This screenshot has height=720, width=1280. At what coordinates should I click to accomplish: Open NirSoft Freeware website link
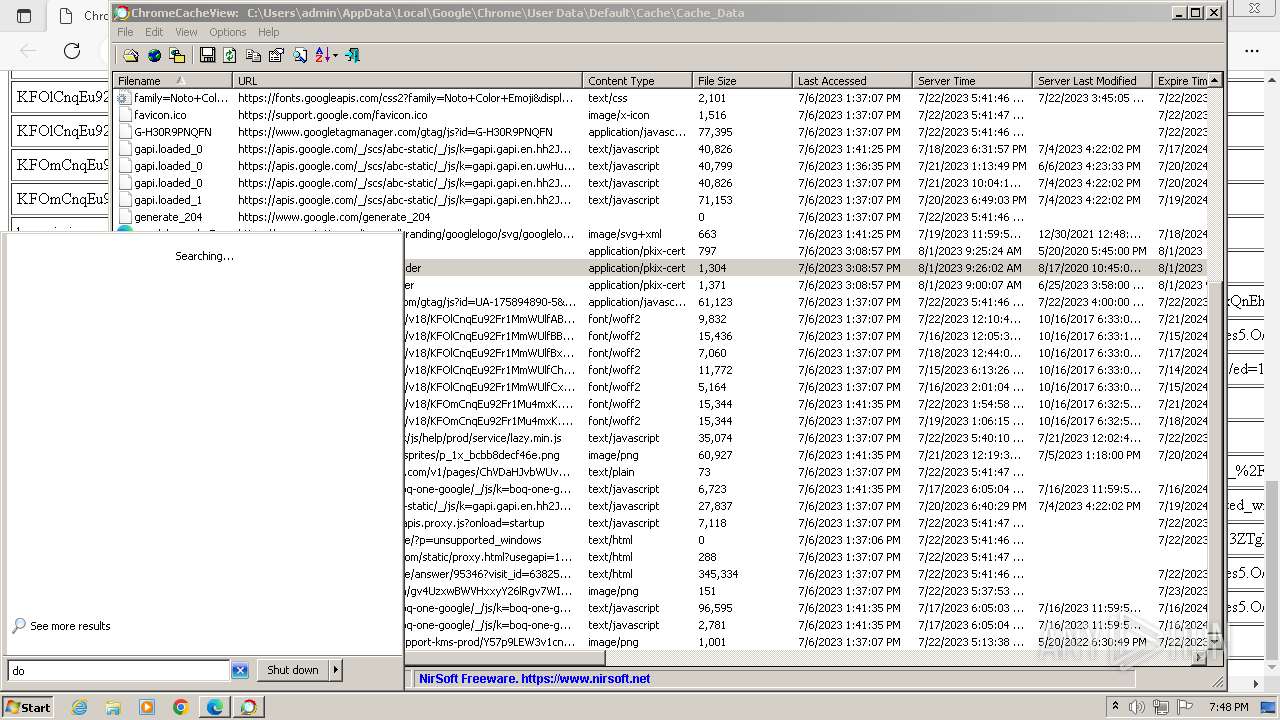point(534,678)
